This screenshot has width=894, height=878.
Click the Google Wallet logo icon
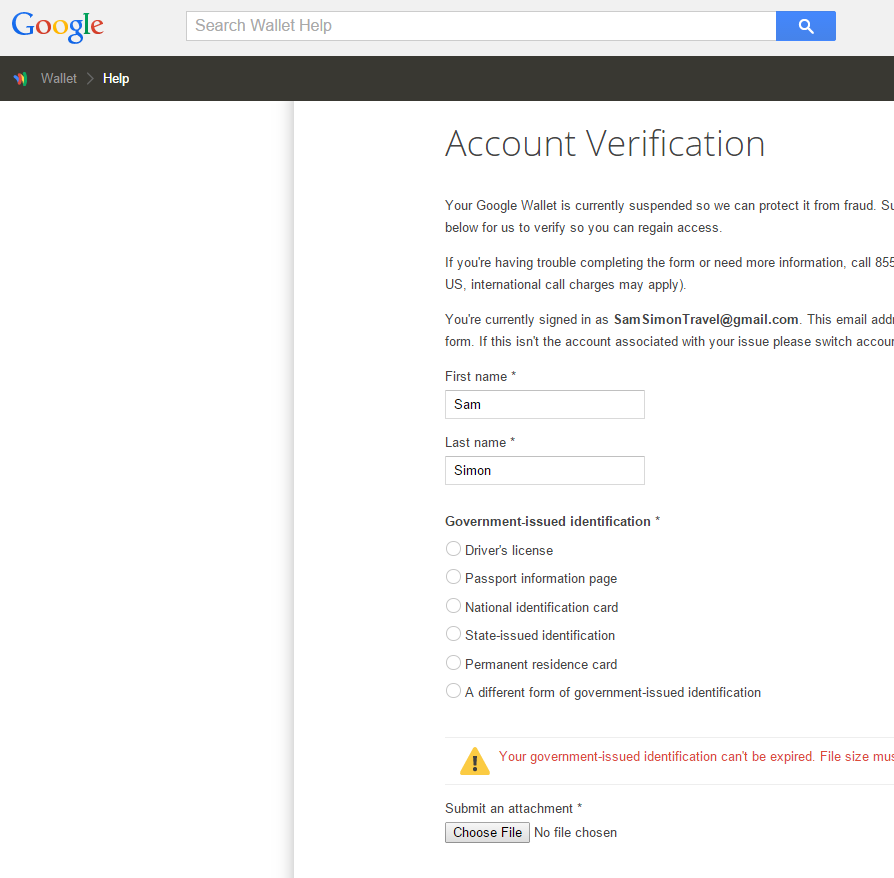[21, 79]
